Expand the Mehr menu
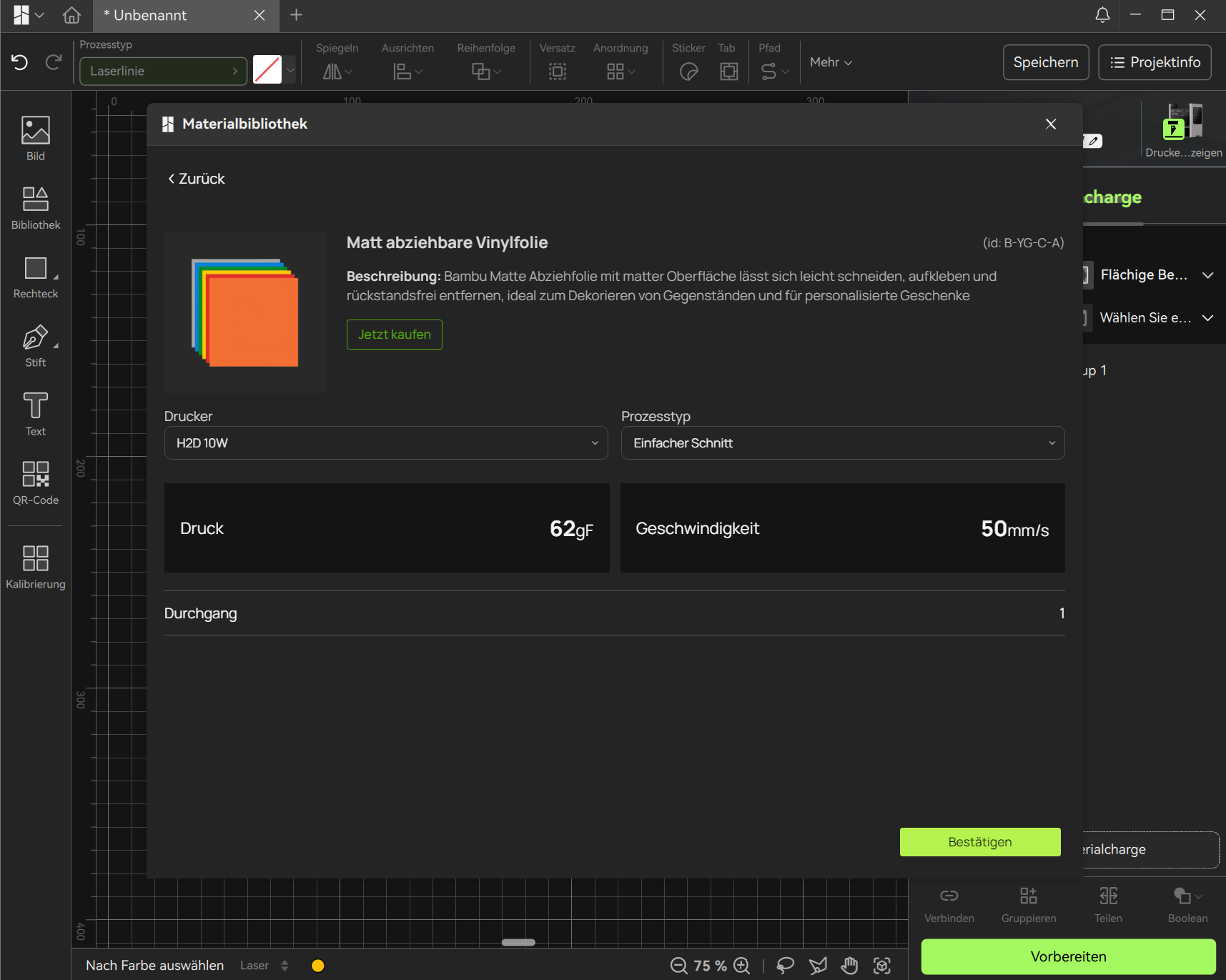Viewport: 1226px width, 980px height. 831,63
